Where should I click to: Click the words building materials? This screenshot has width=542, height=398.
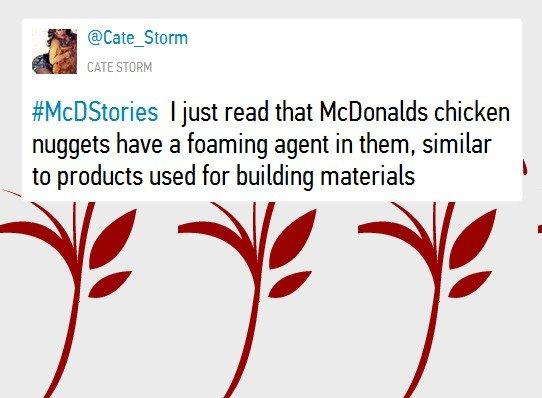[326, 176]
